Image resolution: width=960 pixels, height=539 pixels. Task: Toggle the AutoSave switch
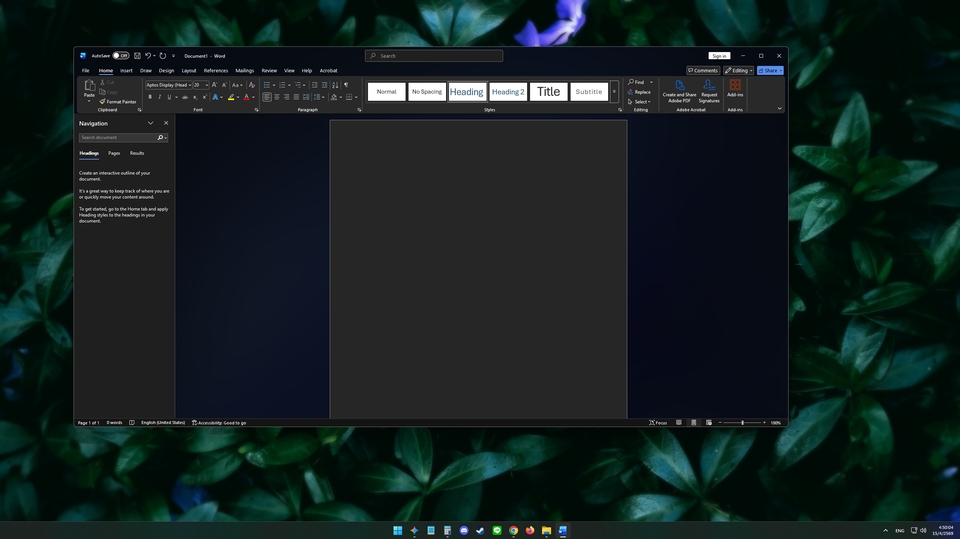[120, 56]
